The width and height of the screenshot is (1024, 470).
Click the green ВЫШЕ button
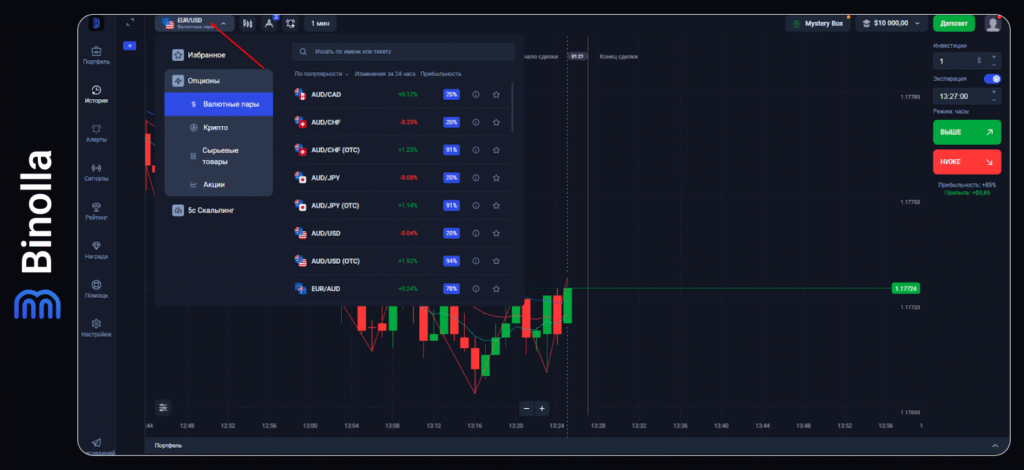click(966, 132)
